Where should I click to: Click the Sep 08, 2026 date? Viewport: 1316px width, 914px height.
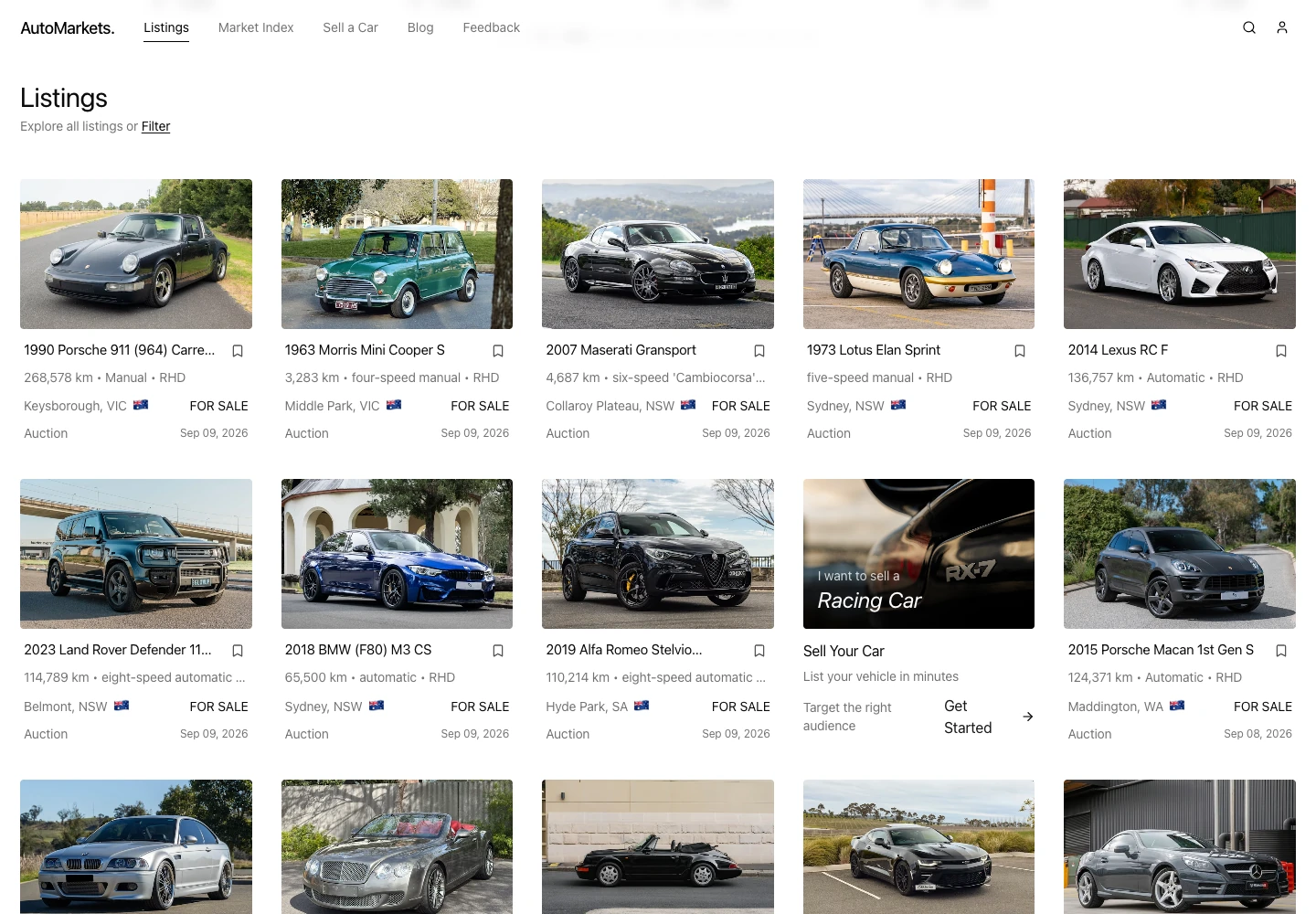[1258, 733]
